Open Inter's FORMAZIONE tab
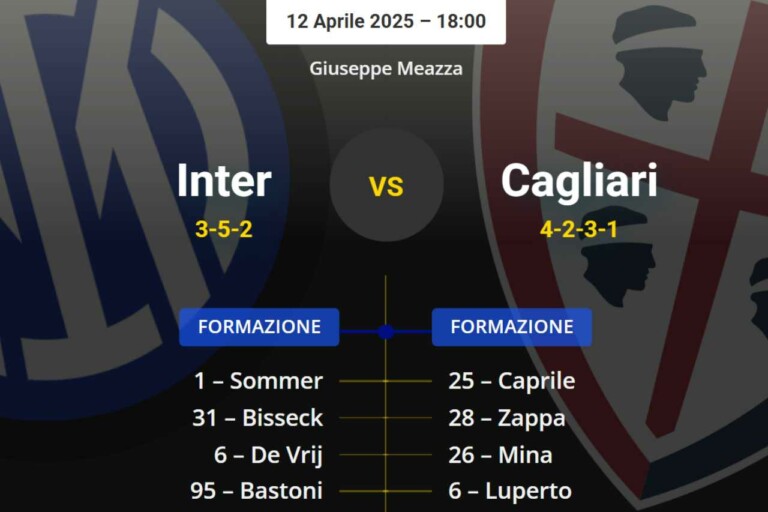The image size is (768, 512). point(259,327)
